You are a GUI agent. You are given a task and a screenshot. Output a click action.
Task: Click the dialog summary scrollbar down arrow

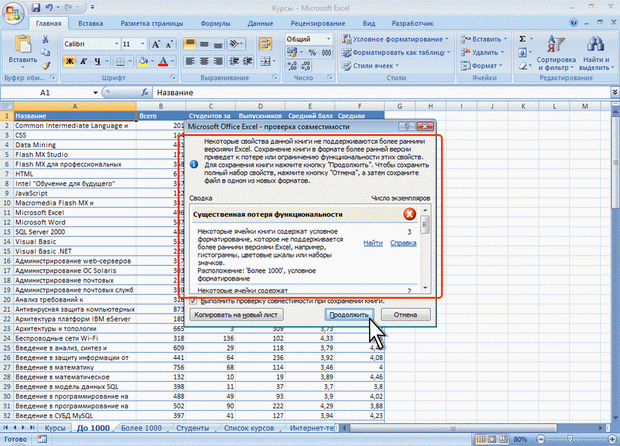(425, 287)
